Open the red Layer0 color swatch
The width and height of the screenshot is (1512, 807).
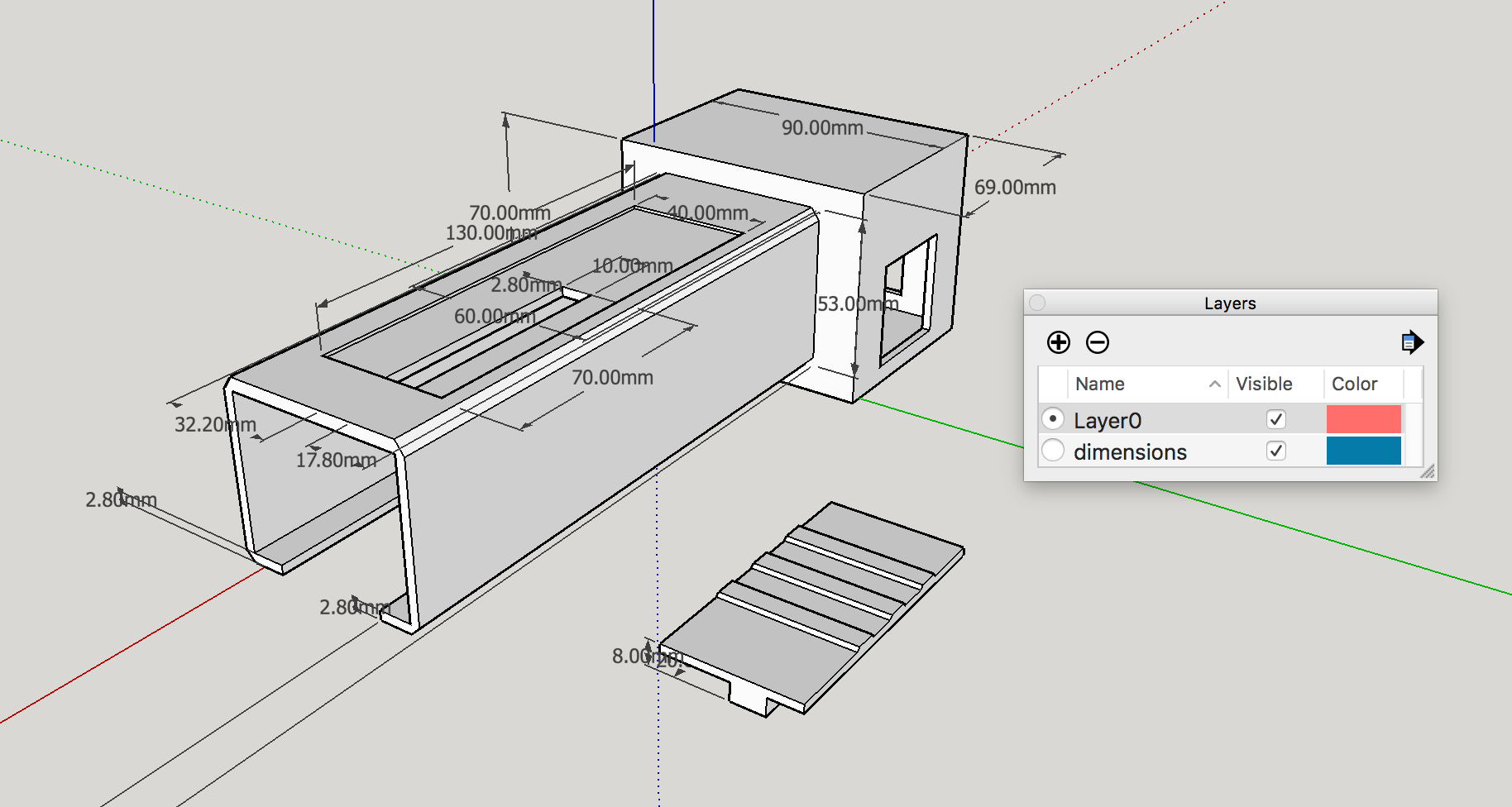[x=1363, y=419]
